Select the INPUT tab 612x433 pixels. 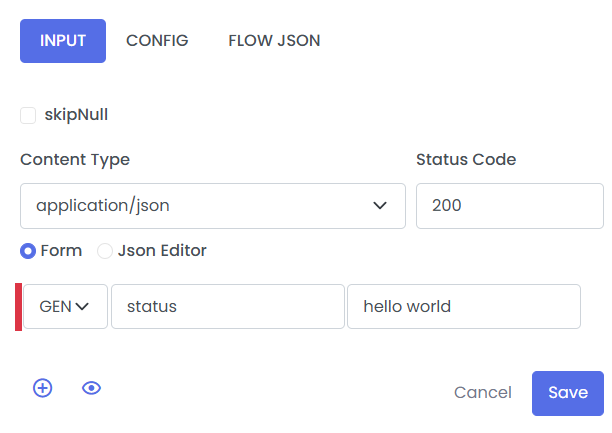tap(63, 41)
